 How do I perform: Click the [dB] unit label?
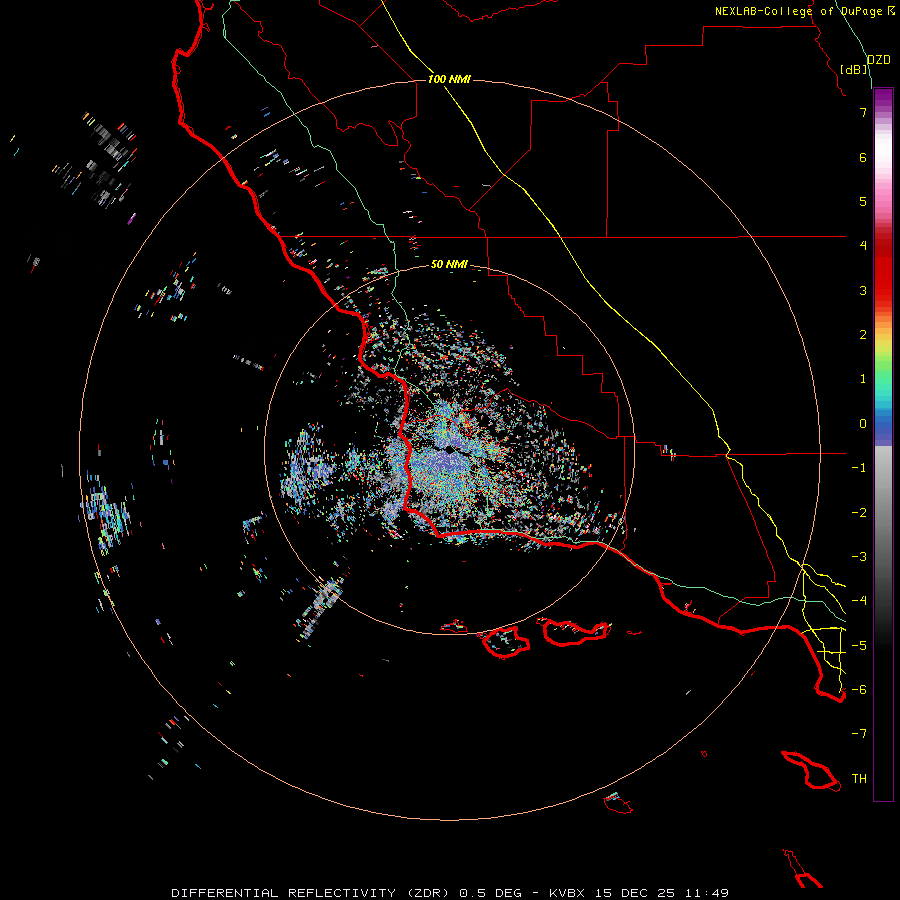[854, 69]
